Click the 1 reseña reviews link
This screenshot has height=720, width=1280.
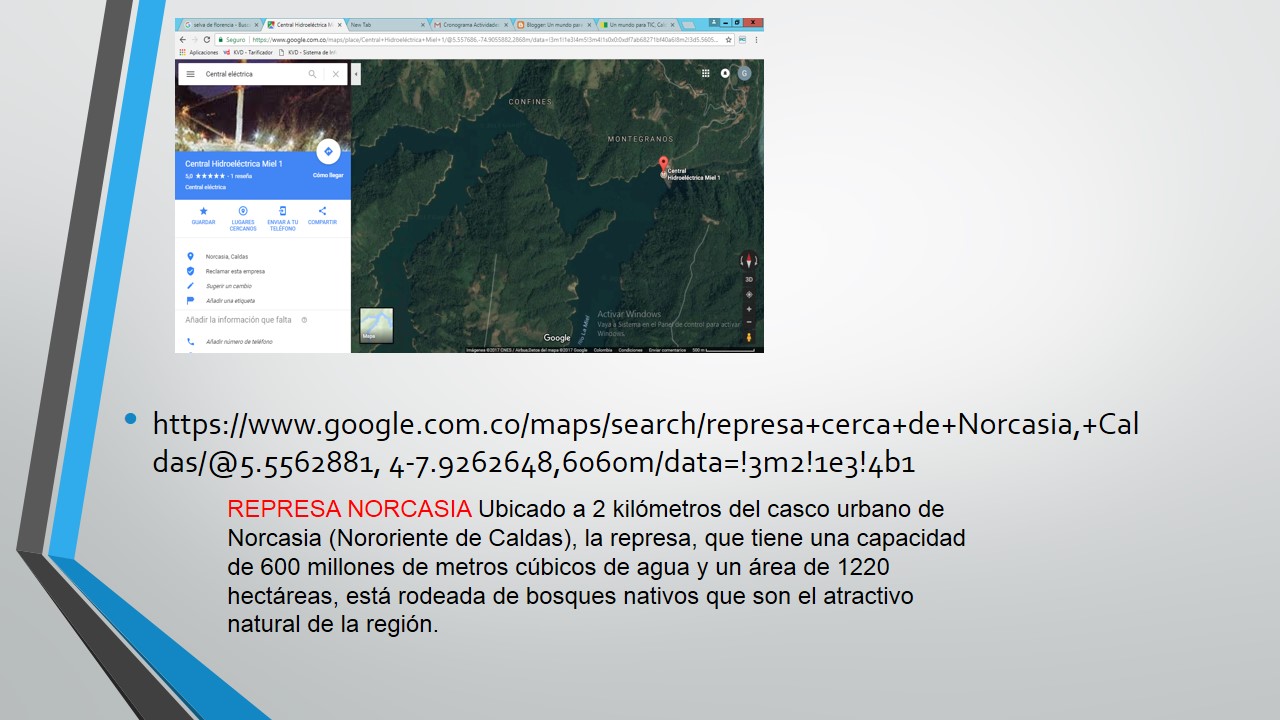pyautogui.click(x=241, y=176)
